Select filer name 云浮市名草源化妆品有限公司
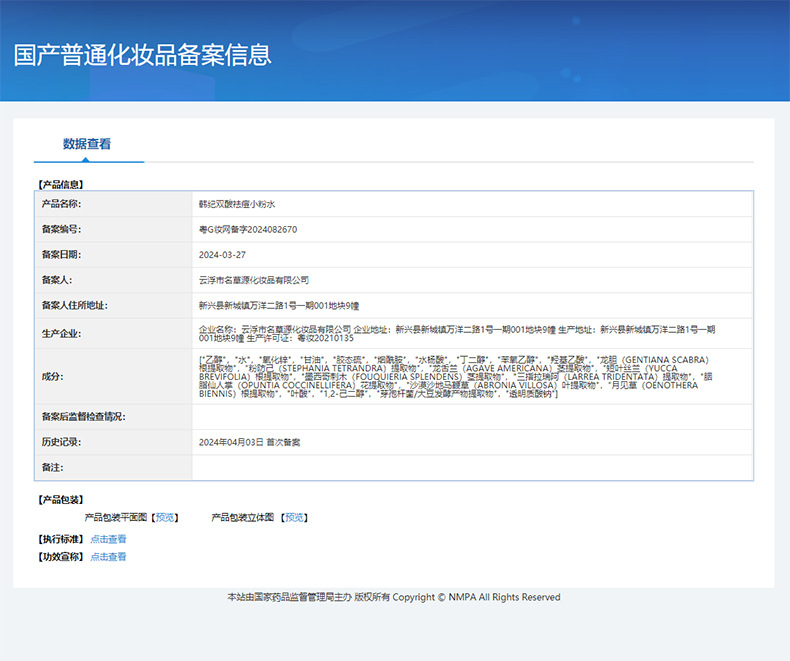The height and width of the screenshot is (661, 790). tap(253, 280)
